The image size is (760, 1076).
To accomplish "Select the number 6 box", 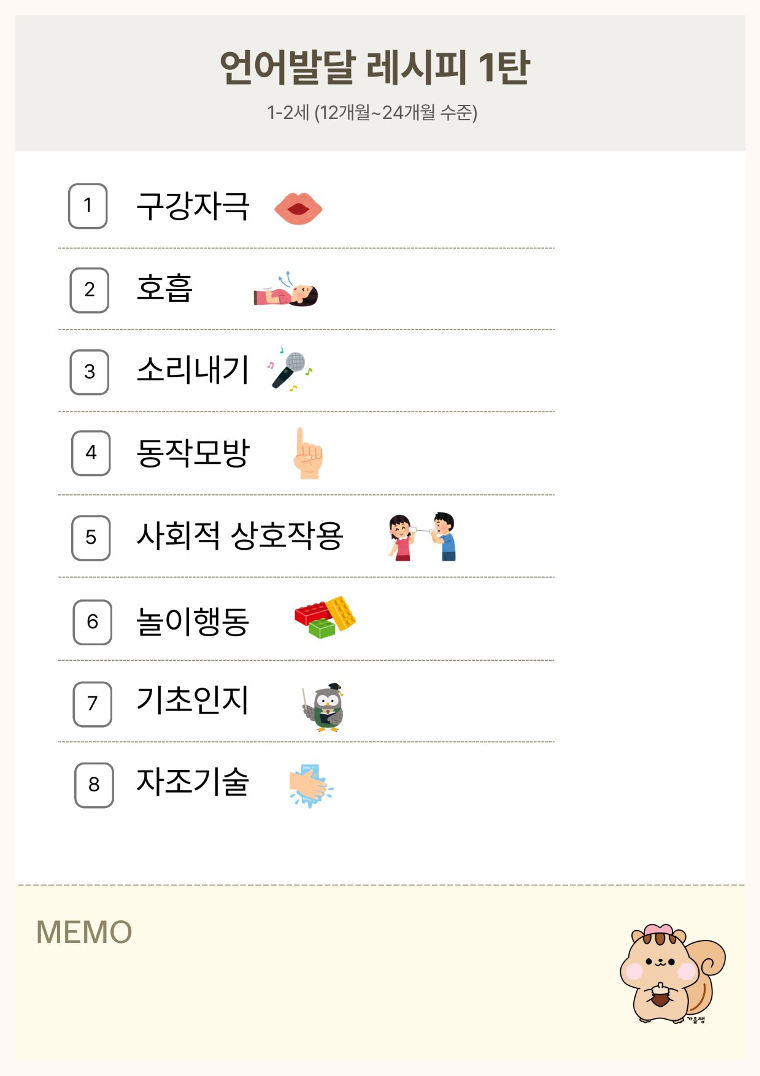I will click(92, 622).
